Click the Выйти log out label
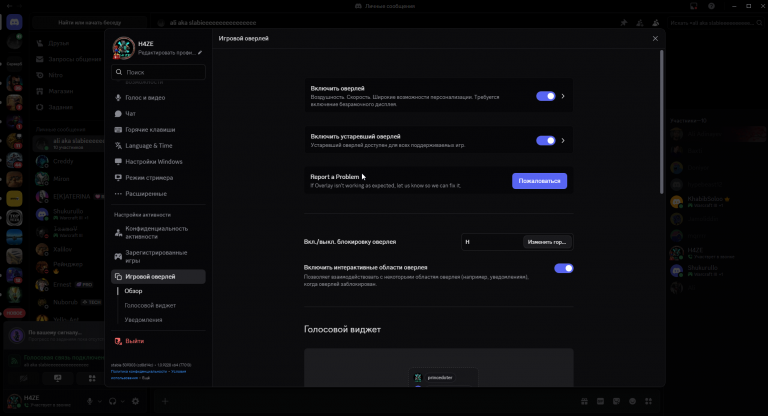The height and width of the screenshot is (416, 768). [135, 341]
